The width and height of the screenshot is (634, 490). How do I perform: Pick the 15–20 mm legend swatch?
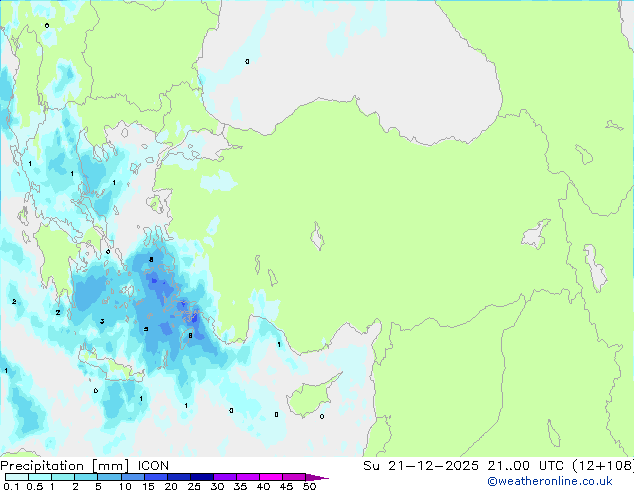156,477
